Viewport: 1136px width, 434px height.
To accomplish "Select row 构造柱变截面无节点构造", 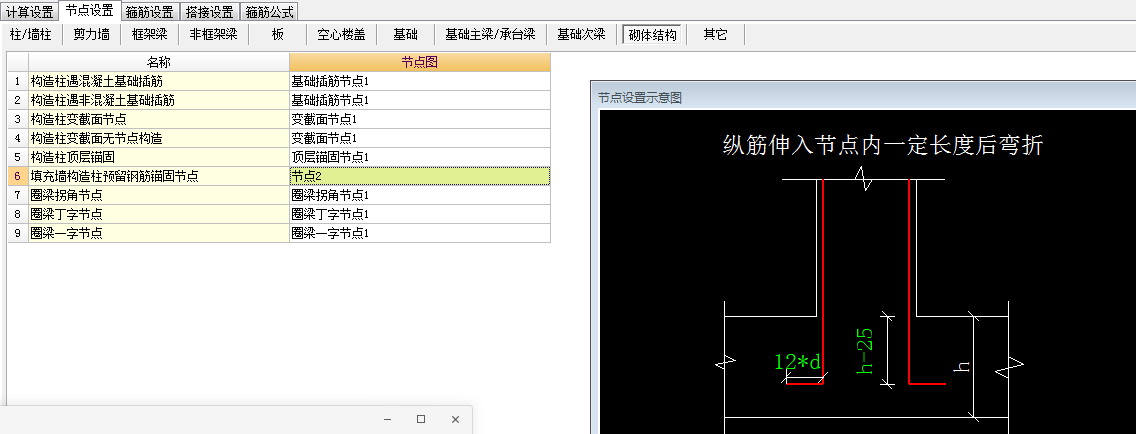I will coord(159,138).
